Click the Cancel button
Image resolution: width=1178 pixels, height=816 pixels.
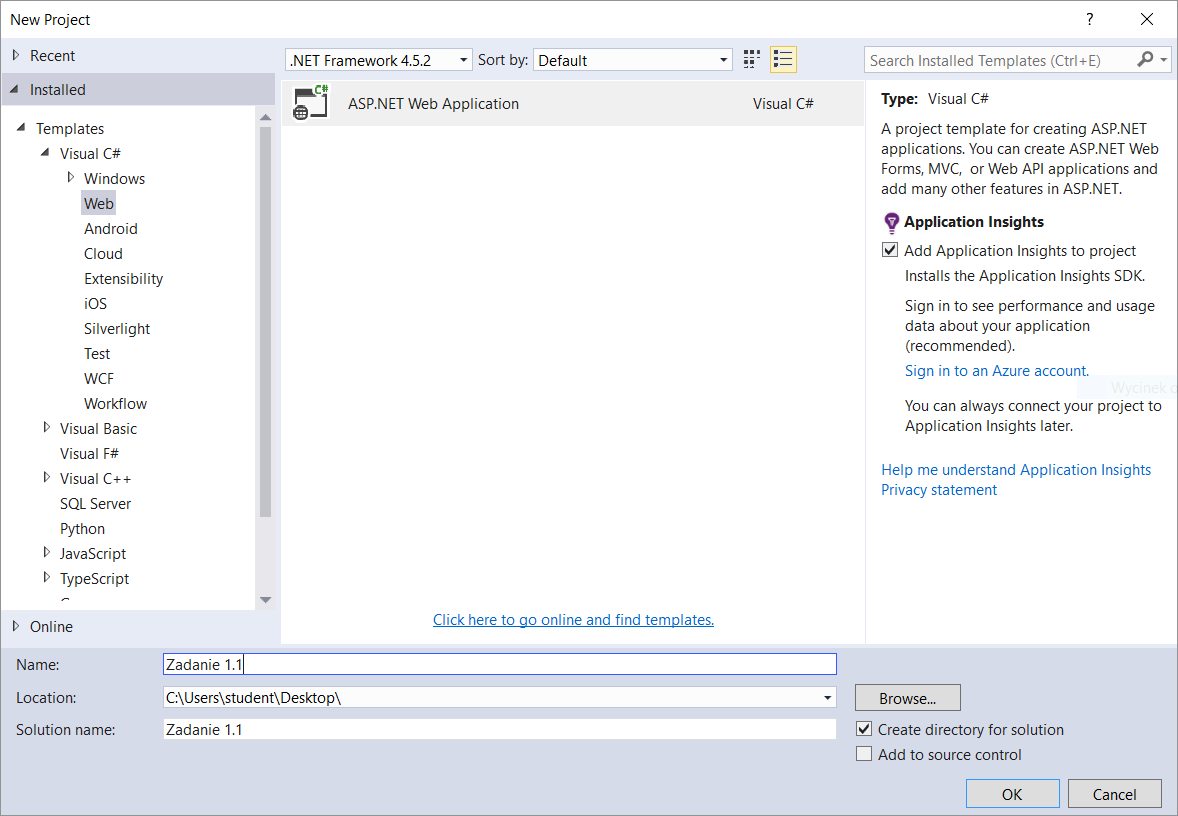[x=1114, y=794]
